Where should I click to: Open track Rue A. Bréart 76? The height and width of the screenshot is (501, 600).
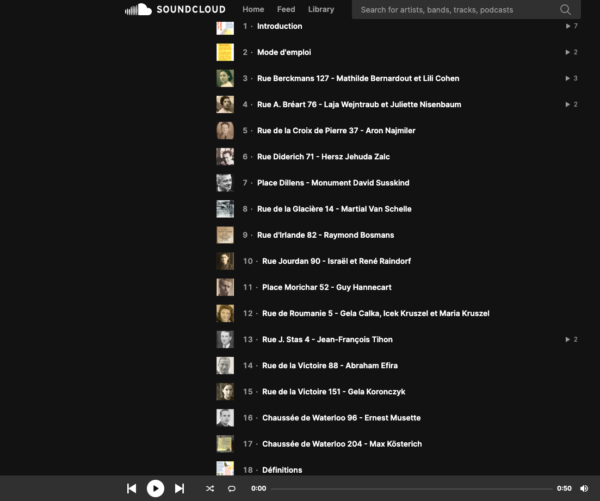pos(359,104)
